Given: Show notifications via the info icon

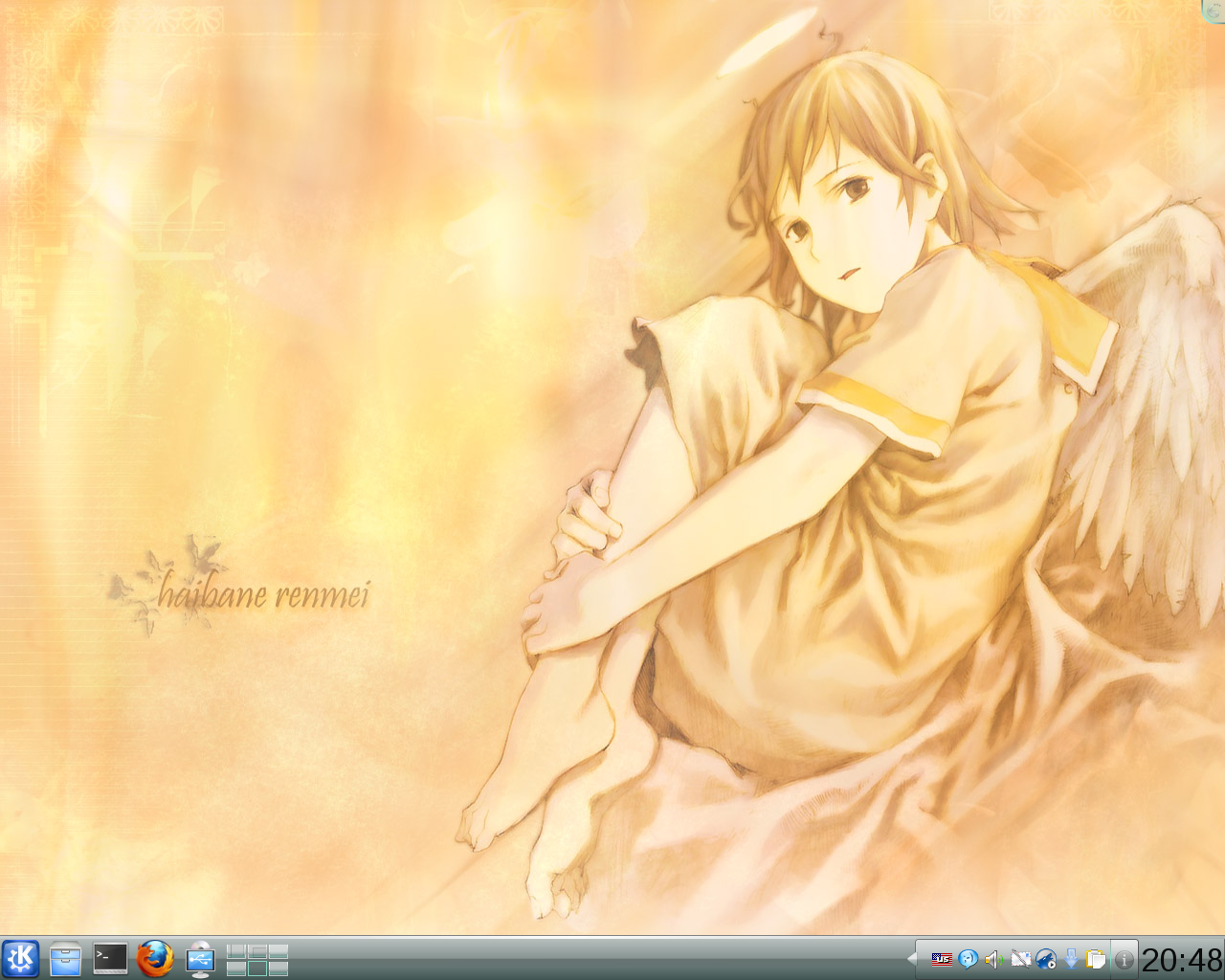Looking at the screenshot, I should coord(1125,960).
